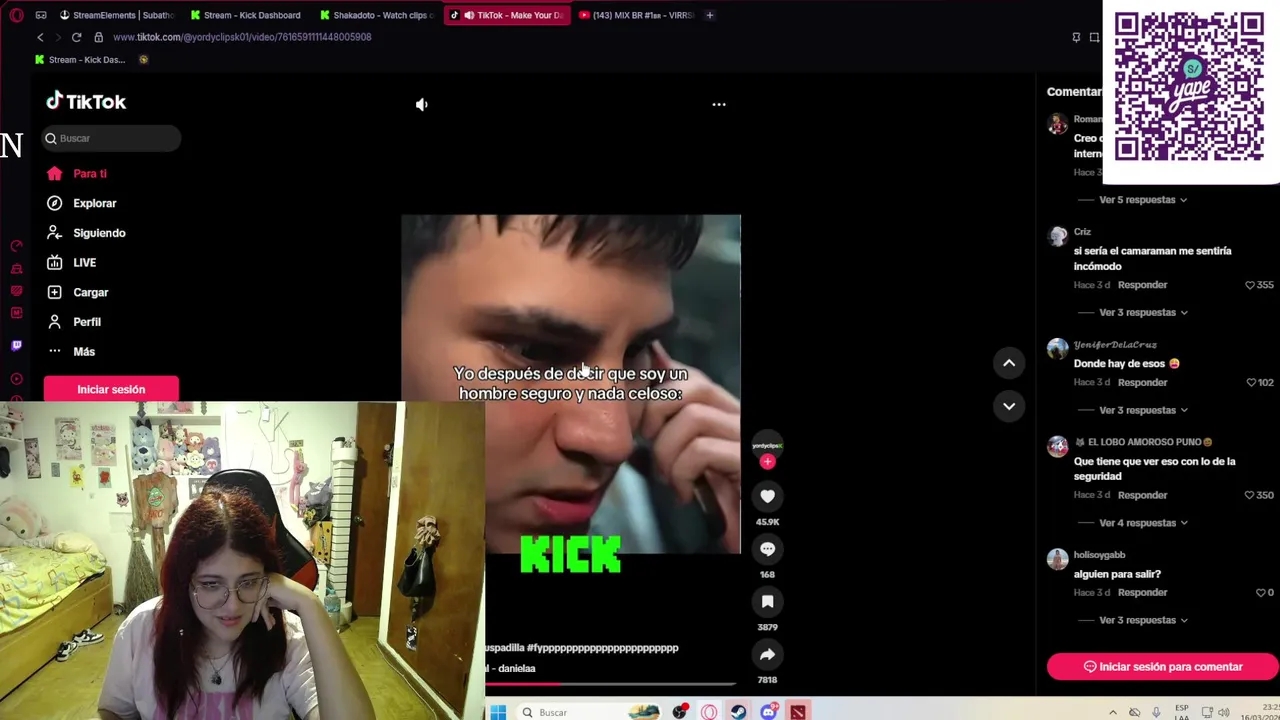Open a new browser tab with plus
The image size is (1280, 720).
click(x=709, y=15)
